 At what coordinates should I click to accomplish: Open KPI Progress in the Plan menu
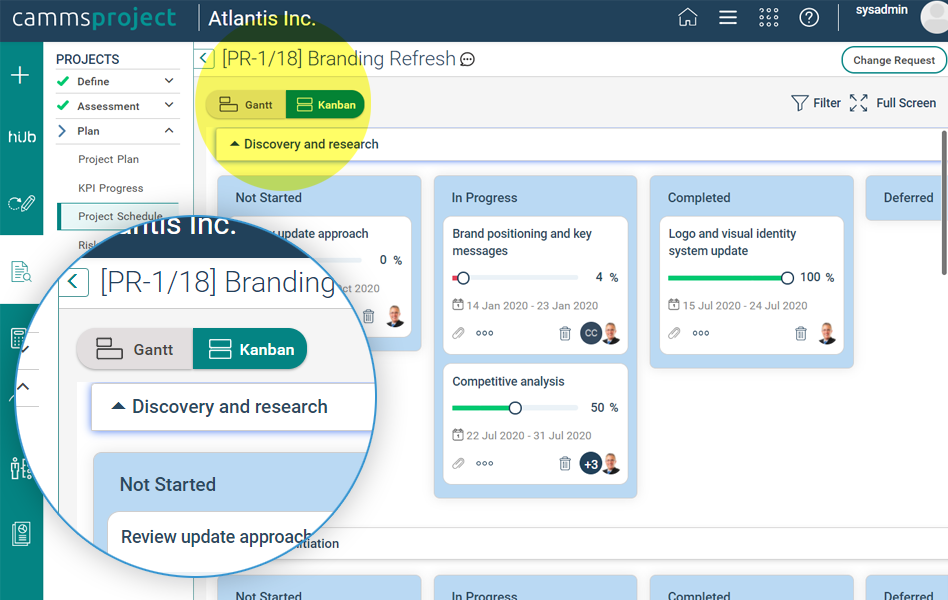111,188
